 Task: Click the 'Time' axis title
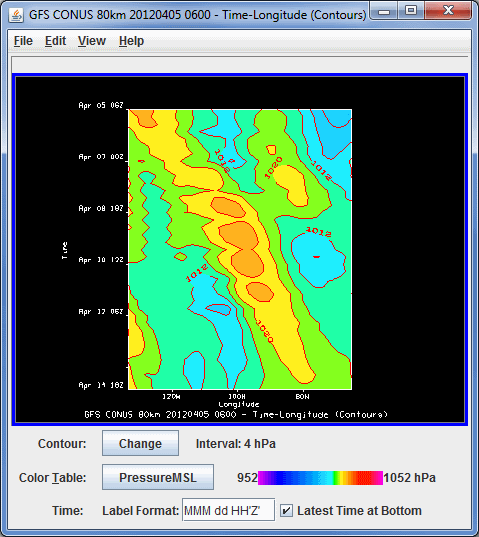pos(65,250)
